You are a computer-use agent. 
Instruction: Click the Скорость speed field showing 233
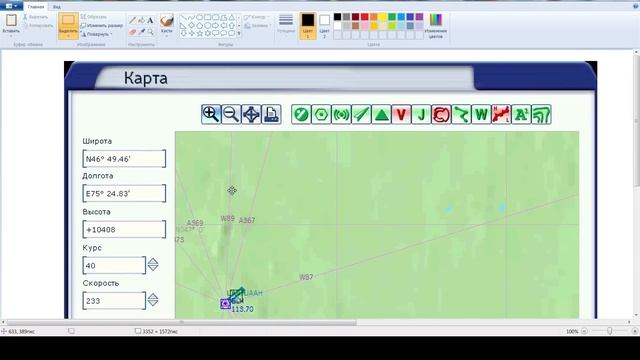pos(114,301)
